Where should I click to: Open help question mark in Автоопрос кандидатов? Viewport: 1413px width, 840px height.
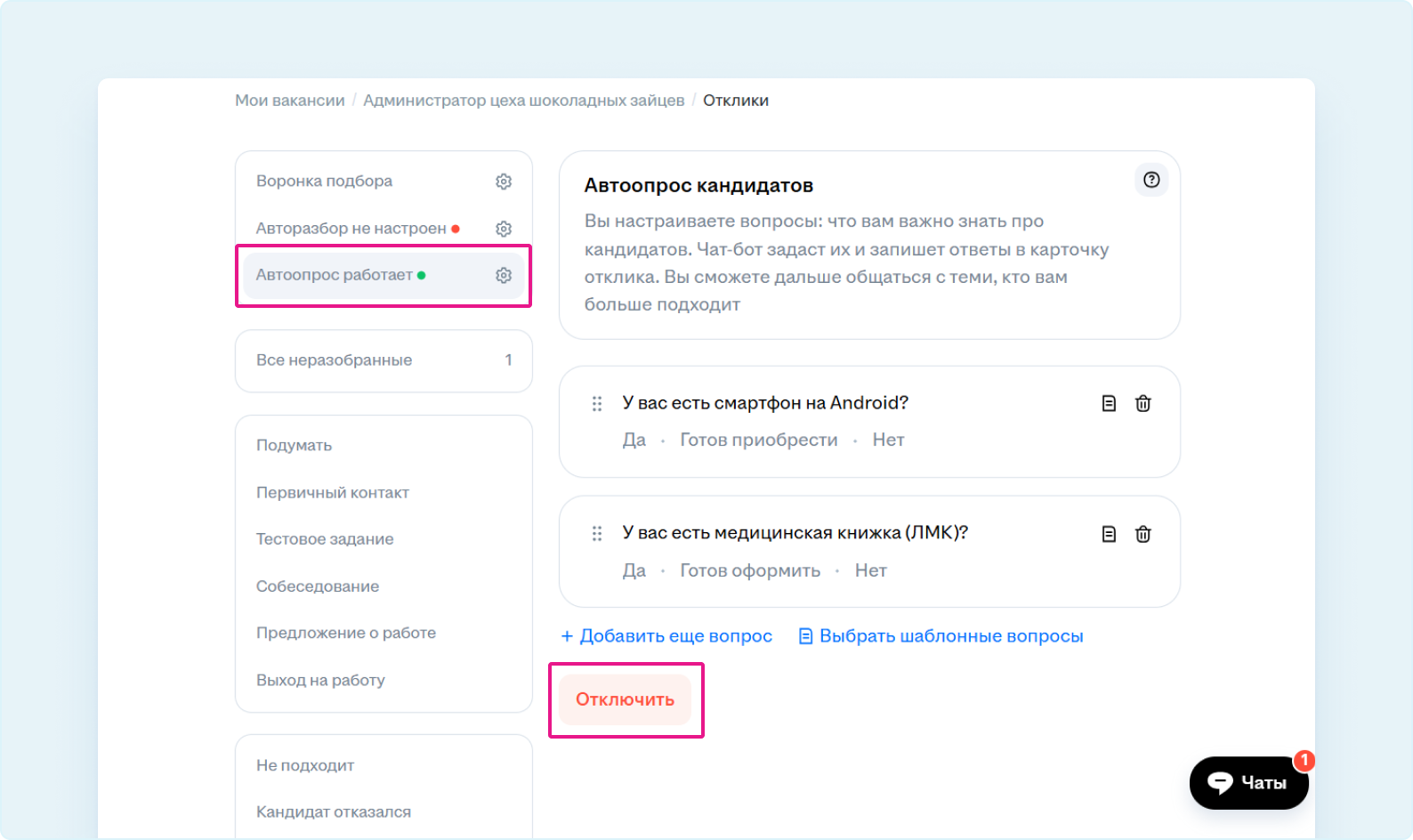pos(1151,180)
